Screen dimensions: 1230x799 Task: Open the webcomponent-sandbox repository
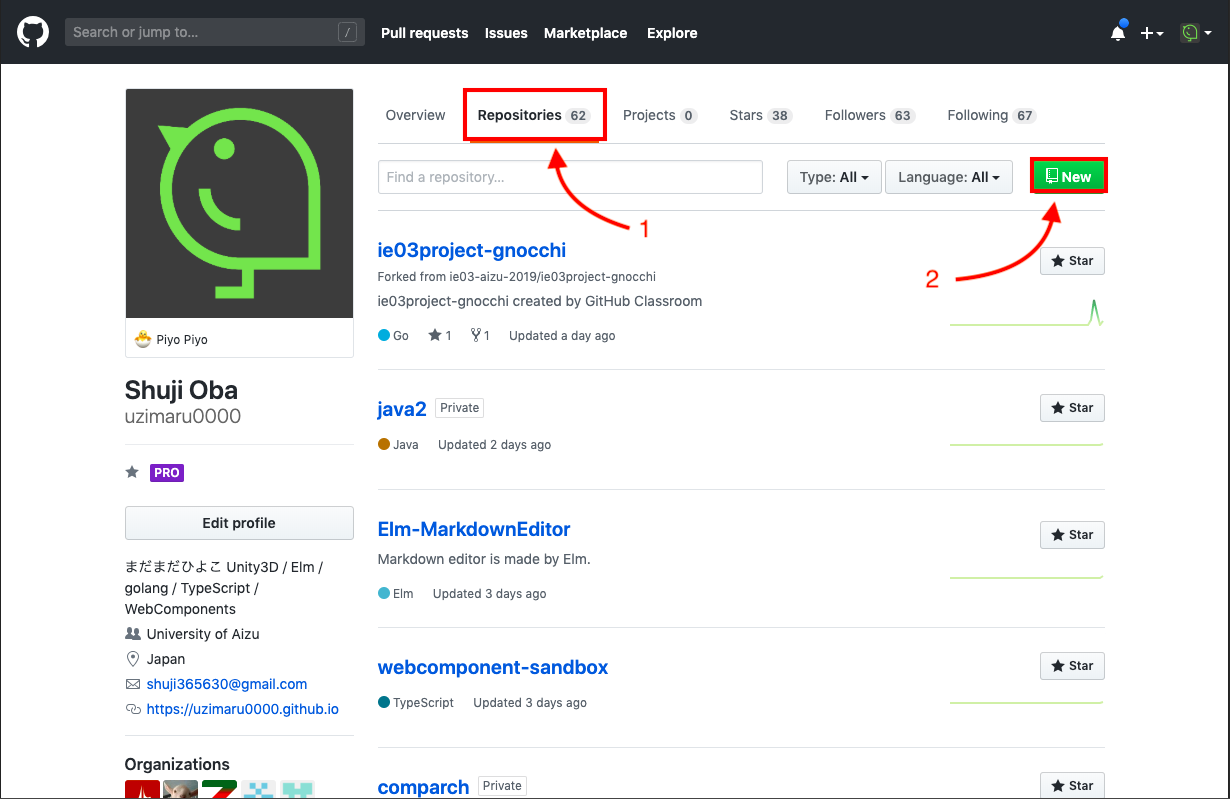pyautogui.click(x=493, y=667)
